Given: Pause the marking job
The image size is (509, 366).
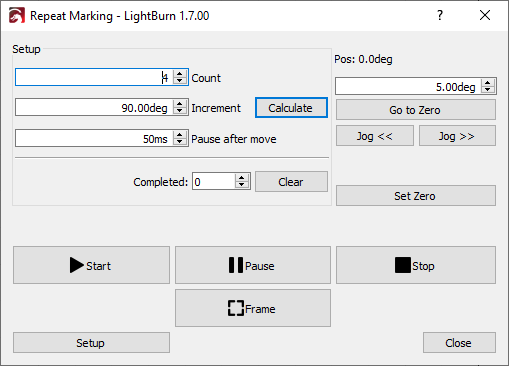Looking at the screenshot, I should 253,265.
